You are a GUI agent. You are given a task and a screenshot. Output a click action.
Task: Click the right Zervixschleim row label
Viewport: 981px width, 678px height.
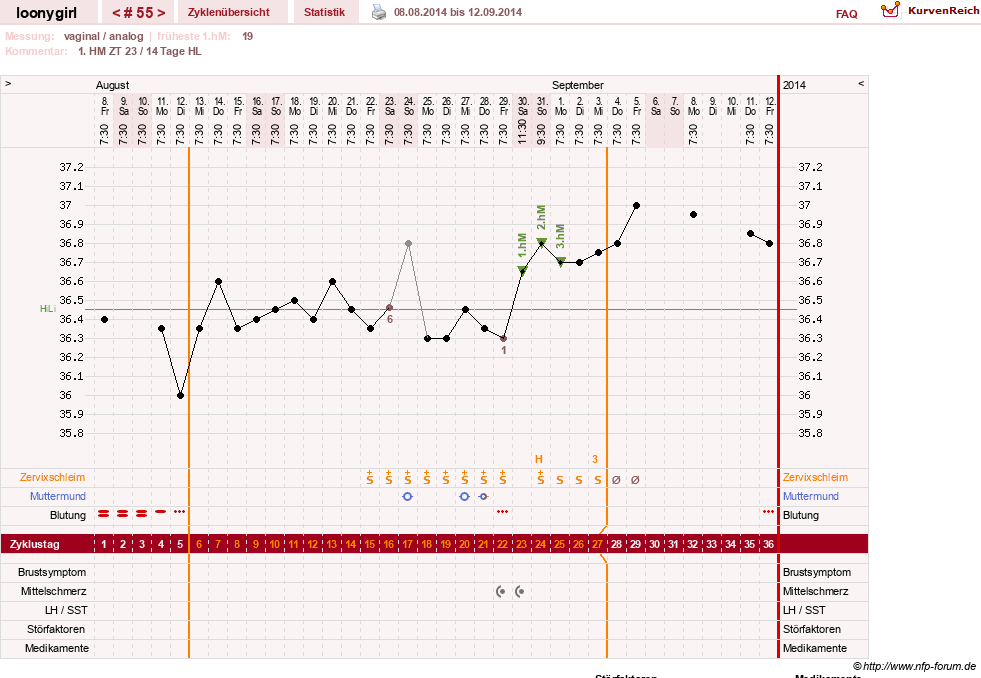coord(815,477)
